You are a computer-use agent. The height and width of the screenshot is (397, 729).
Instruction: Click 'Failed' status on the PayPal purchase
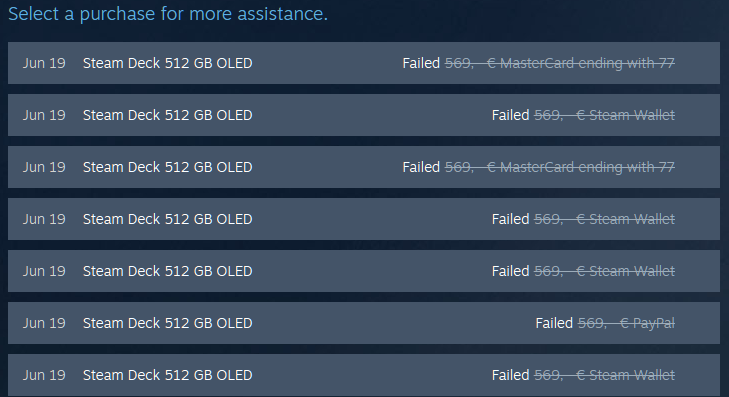pos(554,323)
